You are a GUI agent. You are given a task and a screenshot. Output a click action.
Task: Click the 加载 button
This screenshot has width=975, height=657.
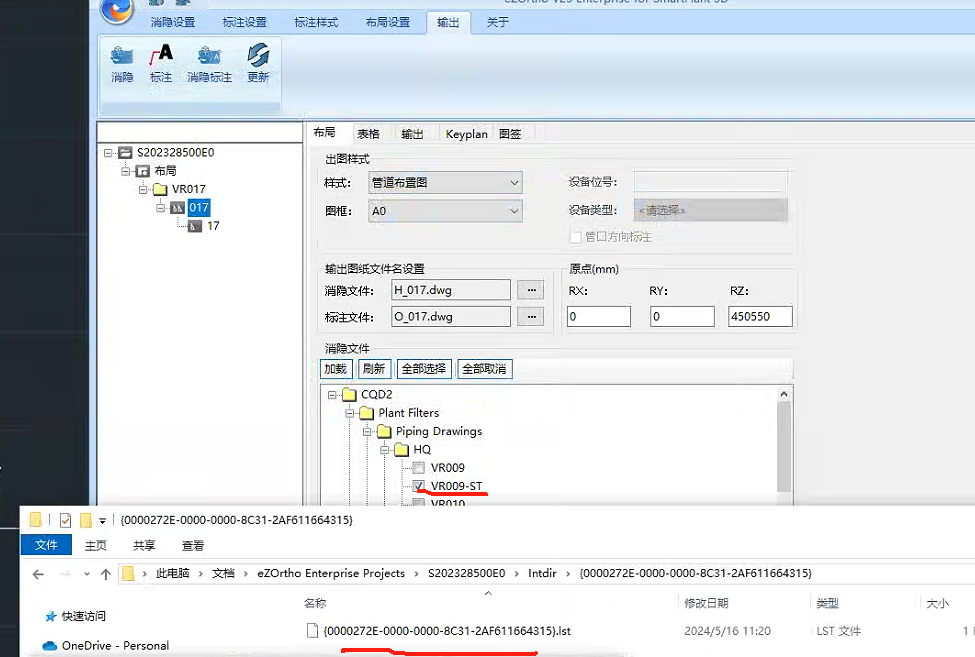(336, 369)
